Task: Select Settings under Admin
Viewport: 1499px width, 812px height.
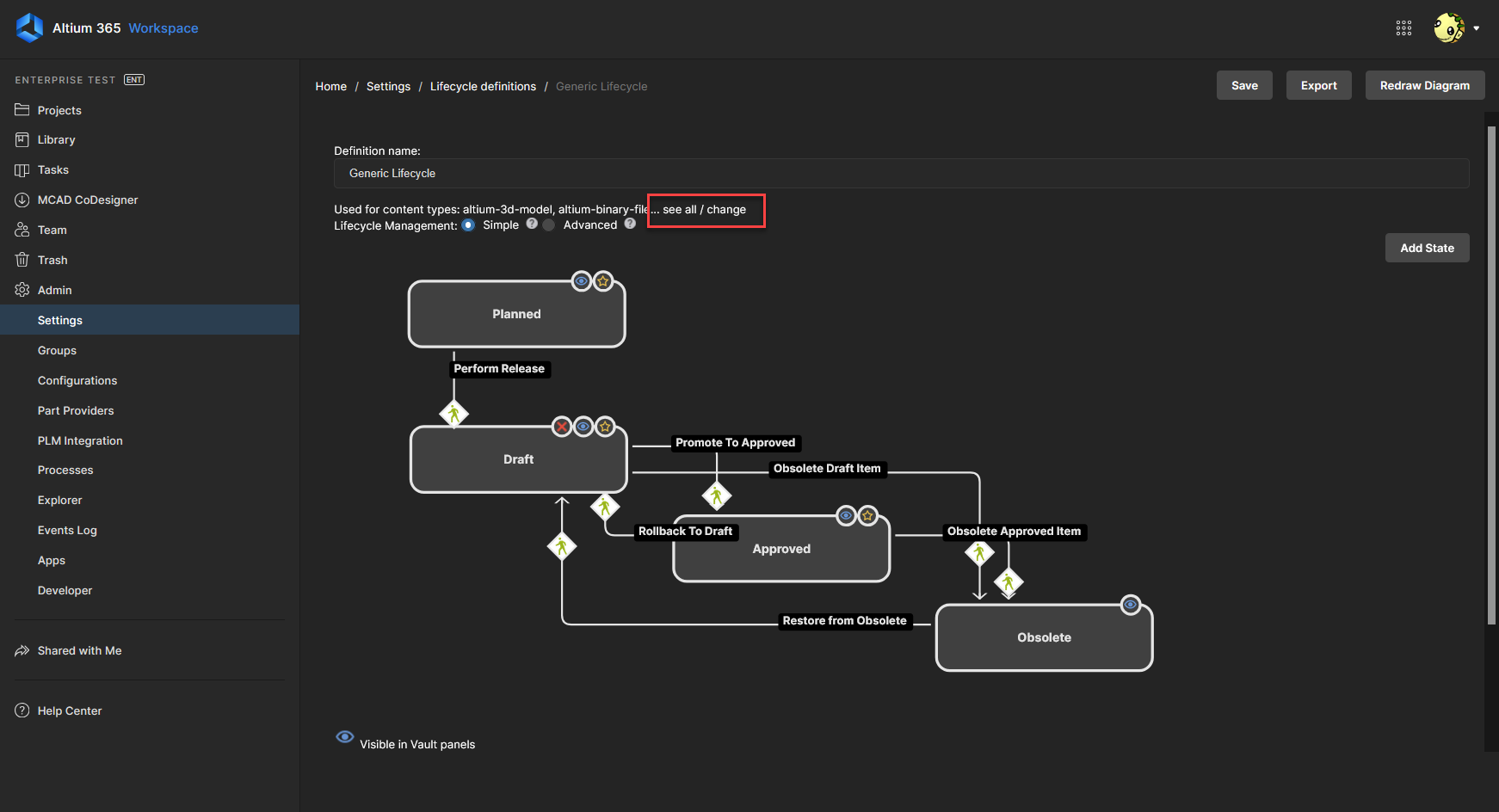Action: (x=150, y=320)
